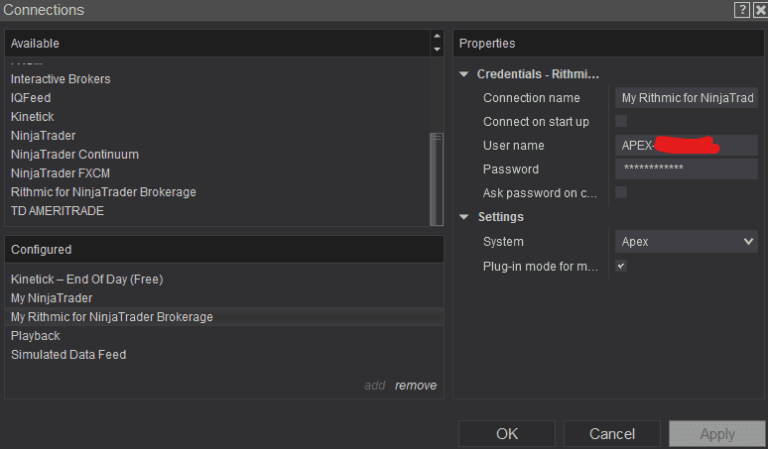Select Interactive Brokers in Available list

(61, 79)
